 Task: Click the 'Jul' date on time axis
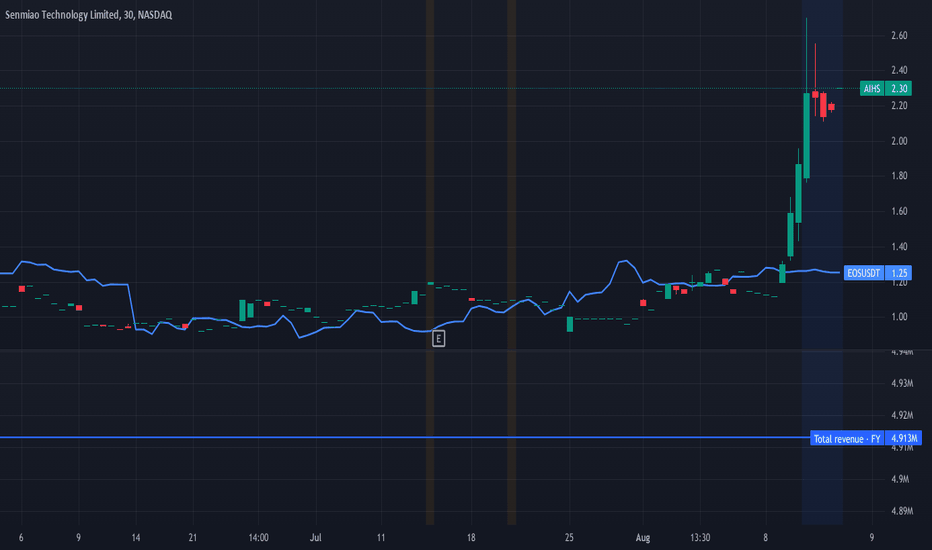click(316, 538)
